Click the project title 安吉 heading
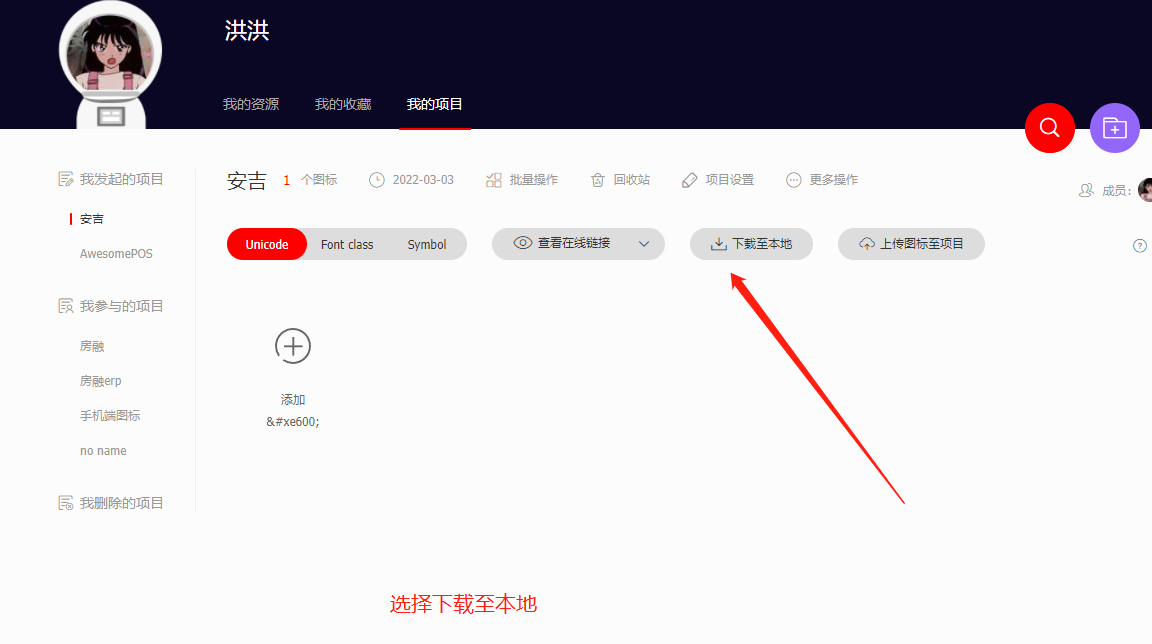Viewport: 1152px width, 644px height. [x=246, y=181]
